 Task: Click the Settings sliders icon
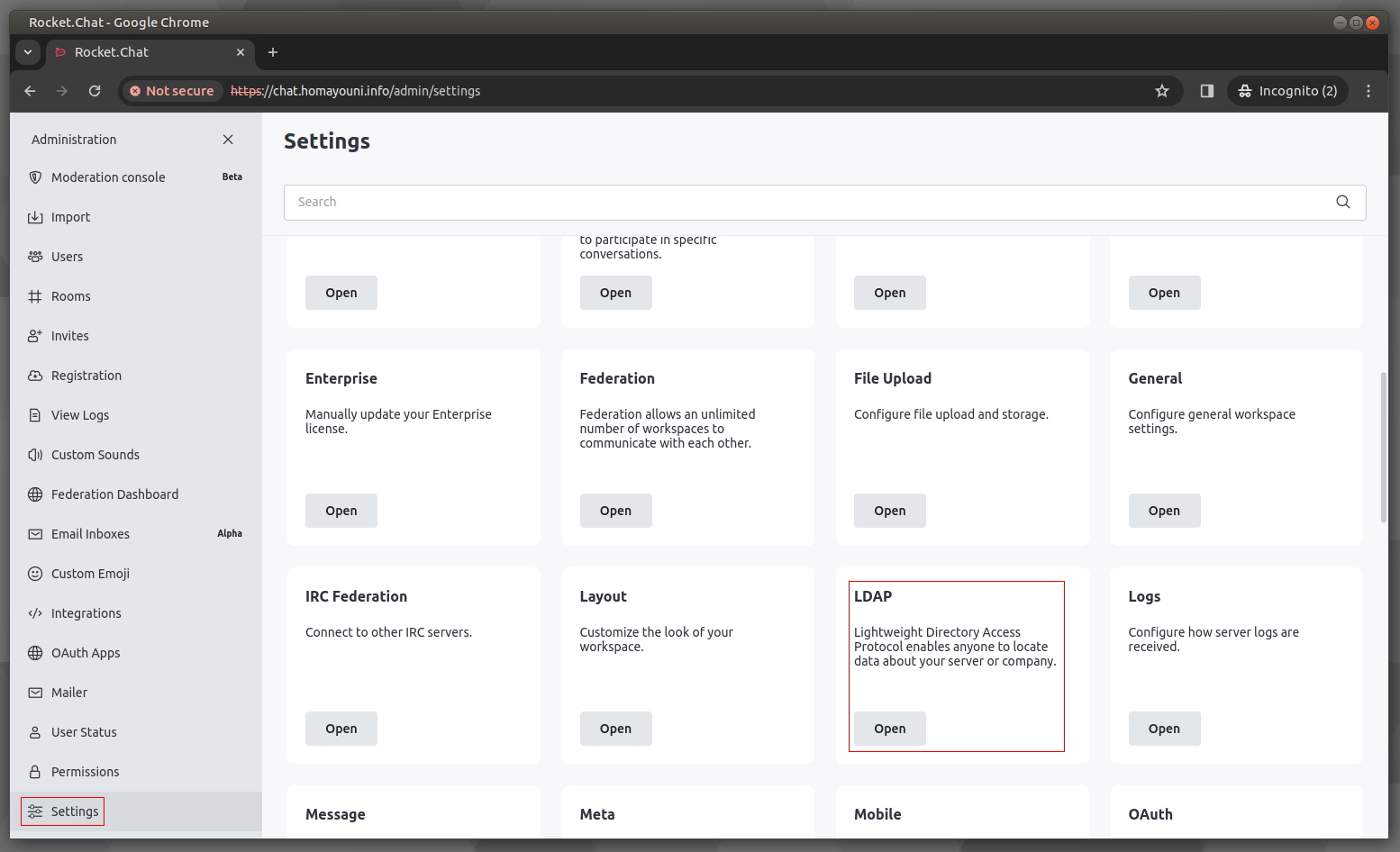pyautogui.click(x=35, y=811)
